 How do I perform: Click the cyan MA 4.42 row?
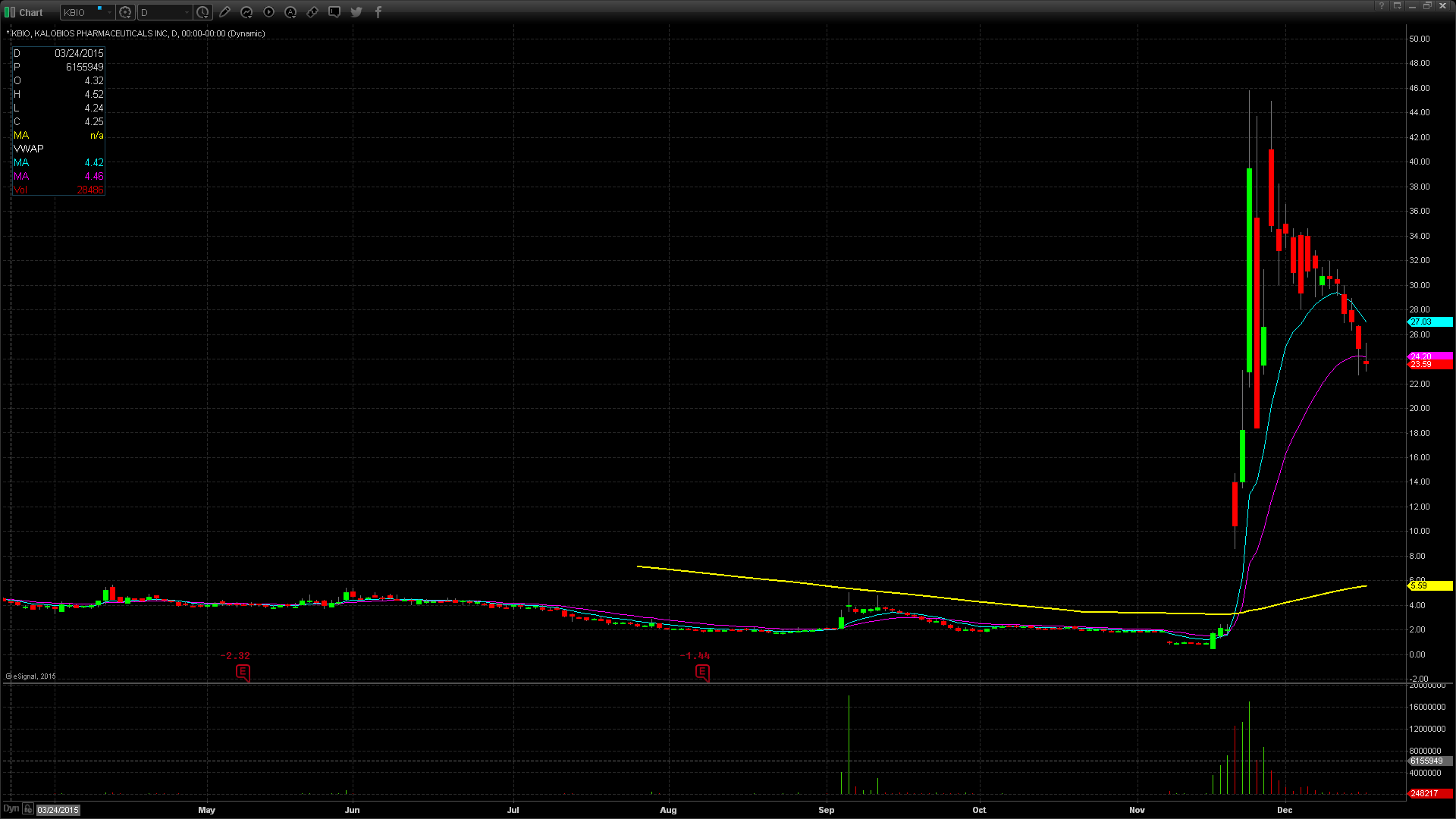(58, 163)
